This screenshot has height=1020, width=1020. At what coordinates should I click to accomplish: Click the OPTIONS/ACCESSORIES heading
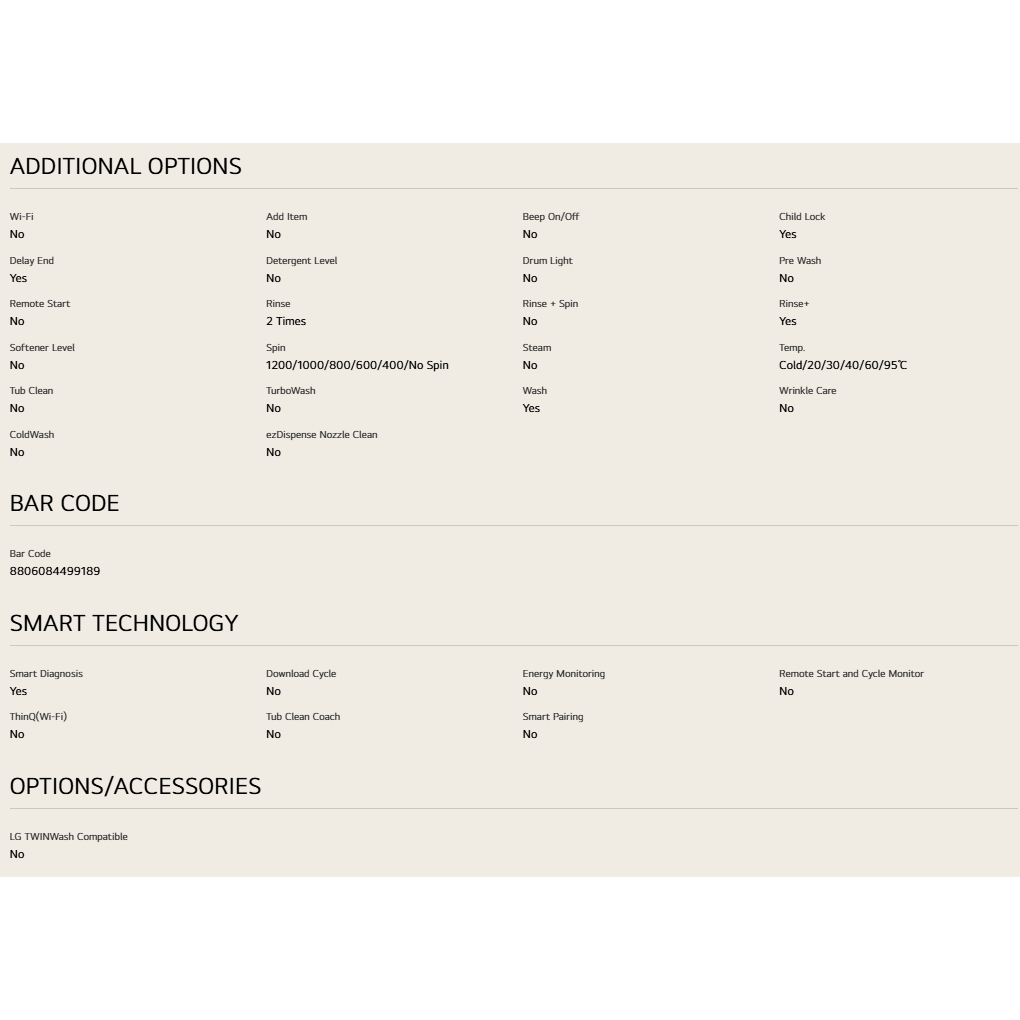click(135, 786)
